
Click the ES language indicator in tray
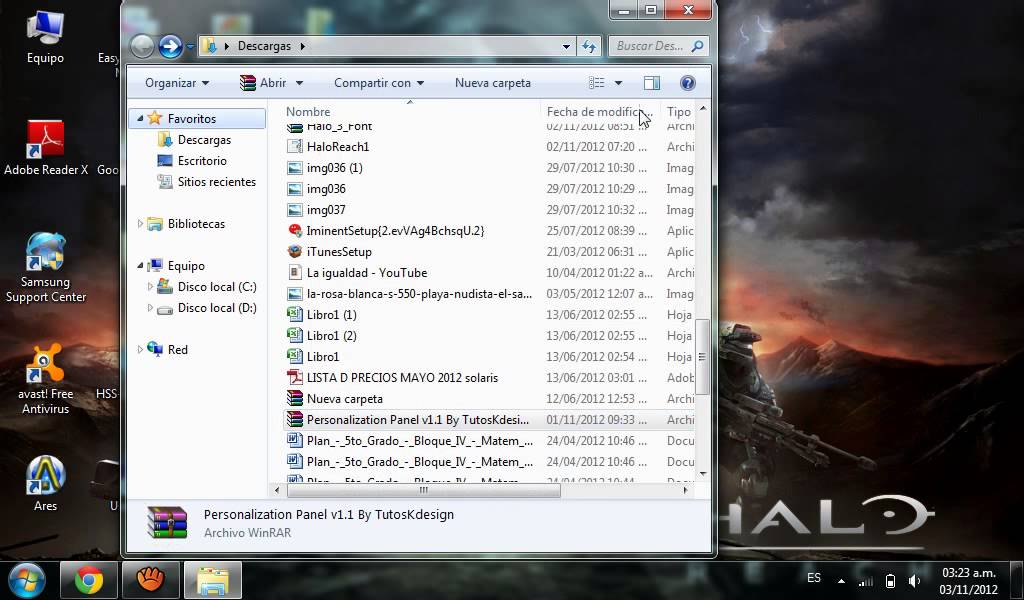click(814, 578)
